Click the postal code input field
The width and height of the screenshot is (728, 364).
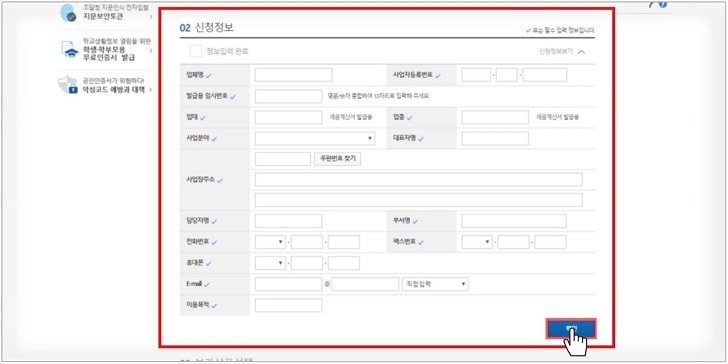point(283,159)
